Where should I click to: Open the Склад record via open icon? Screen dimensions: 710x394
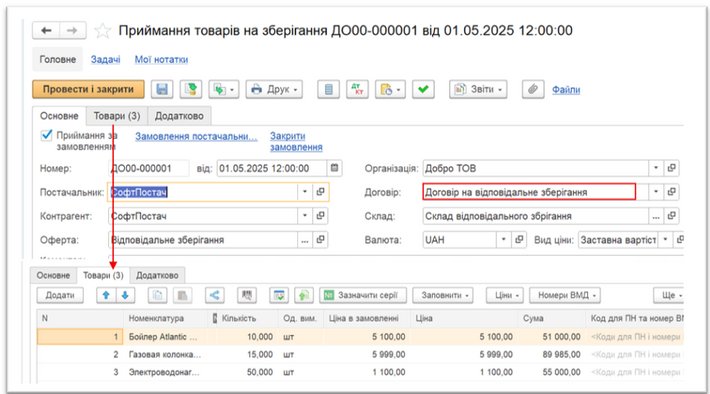pyautogui.click(x=672, y=216)
